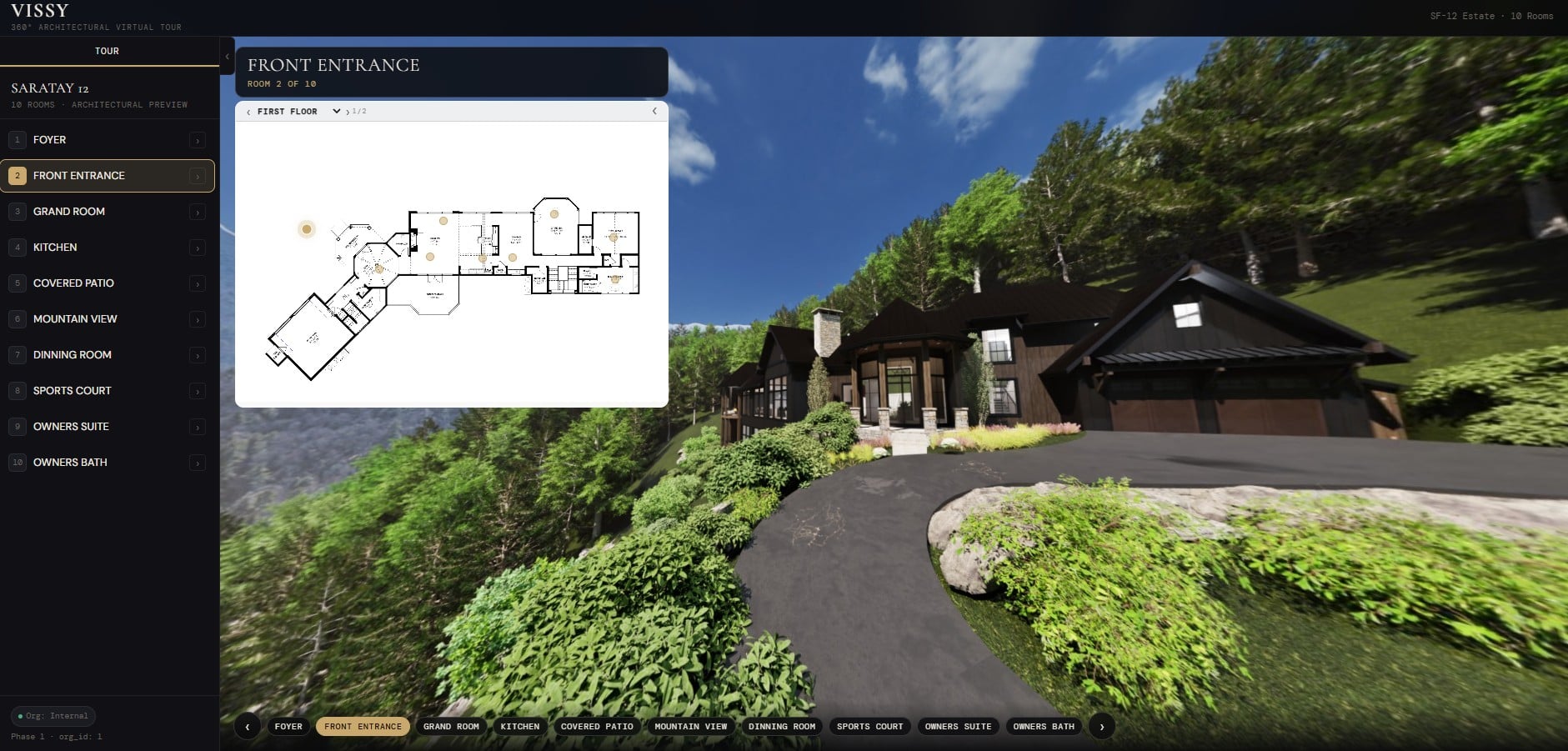Viewport: 1568px width, 751px height.
Task: Click the FRONT ENTRANCE panel title
Action: pos(333,65)
